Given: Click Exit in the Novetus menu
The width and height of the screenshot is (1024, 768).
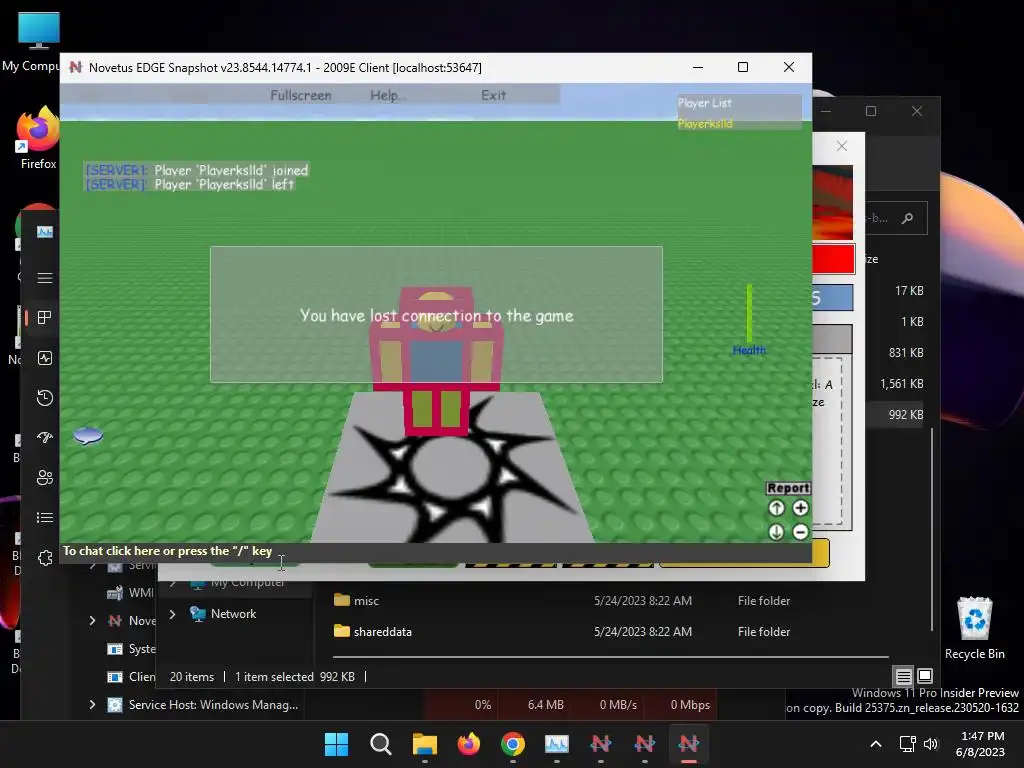Looking at the screenshot, I should click(493, 95).
